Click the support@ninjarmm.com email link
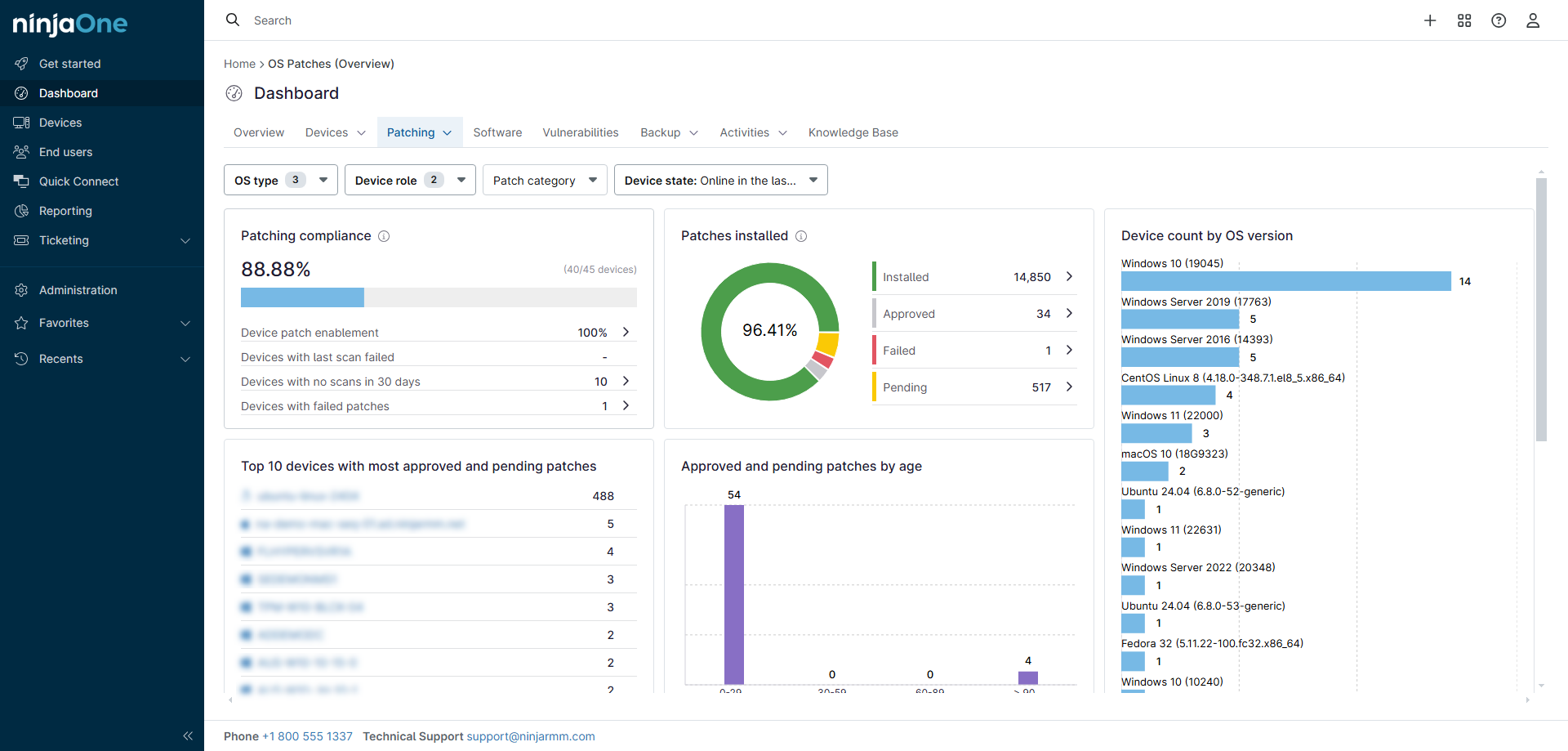The height and width of the screenshot is (751, 1568). pyautogui.click(x=531, y=736)
